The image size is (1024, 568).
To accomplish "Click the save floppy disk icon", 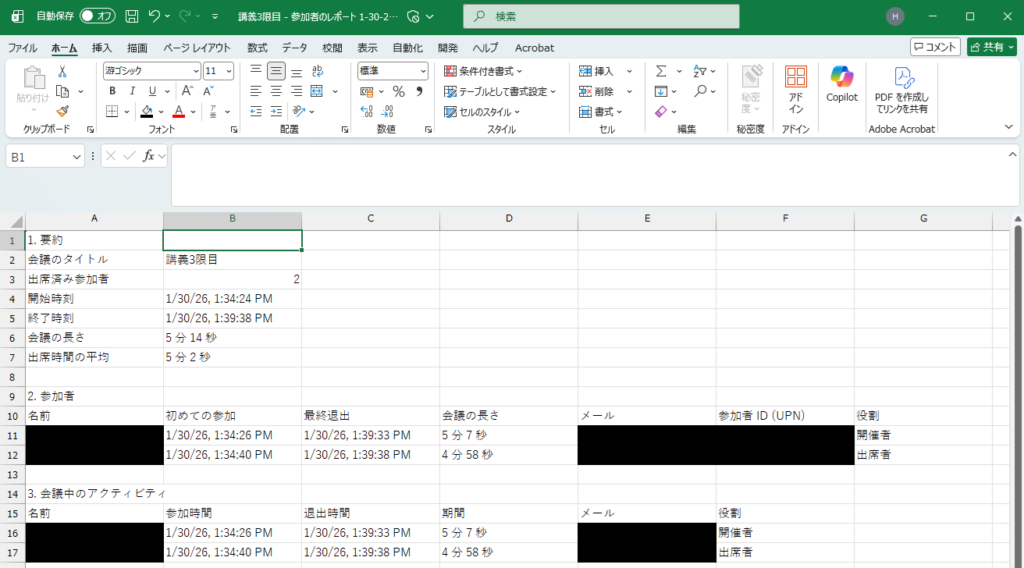I will pos(133,17).
